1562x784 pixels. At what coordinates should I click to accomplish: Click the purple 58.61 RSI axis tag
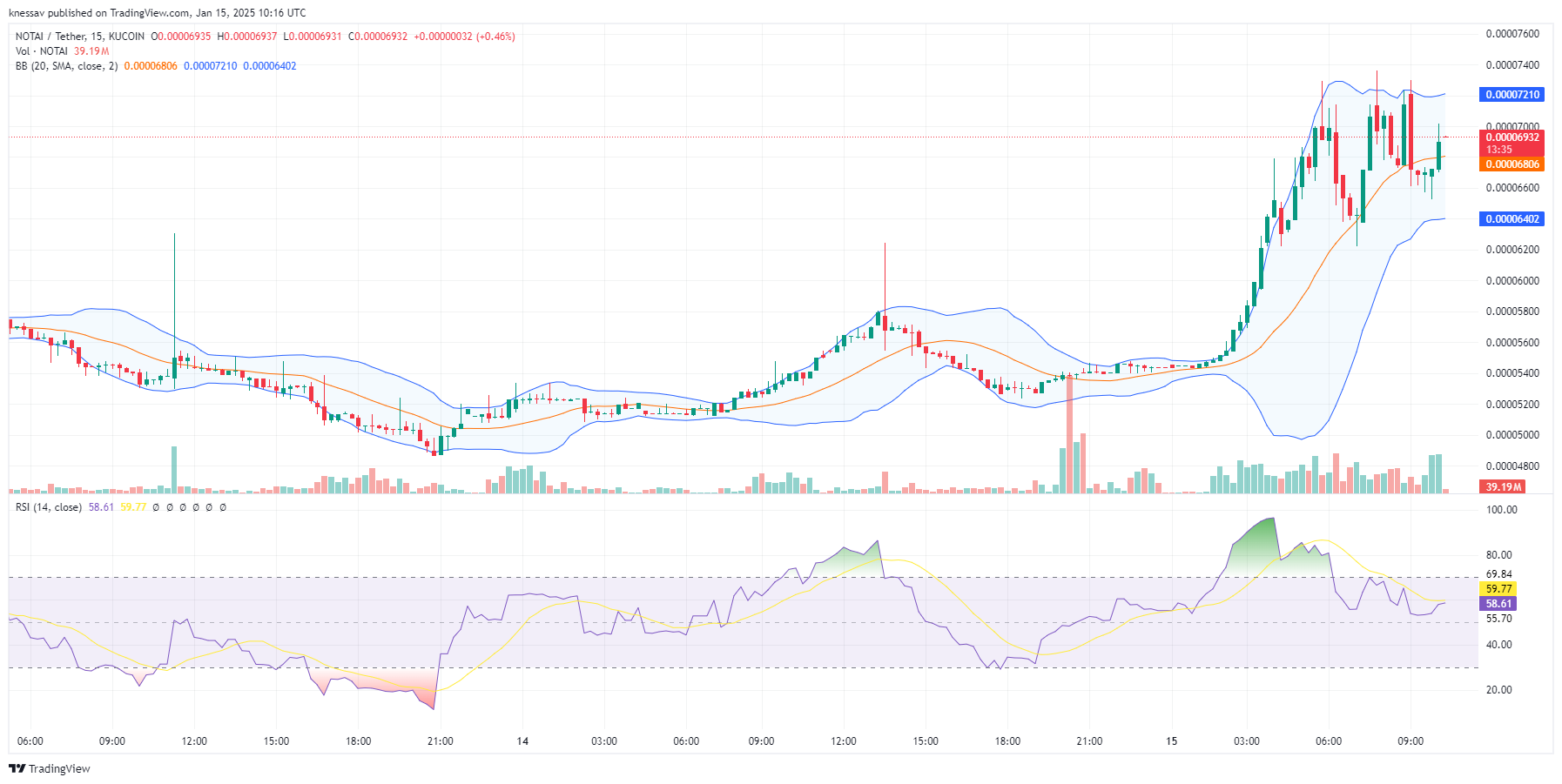[1498, 604]
